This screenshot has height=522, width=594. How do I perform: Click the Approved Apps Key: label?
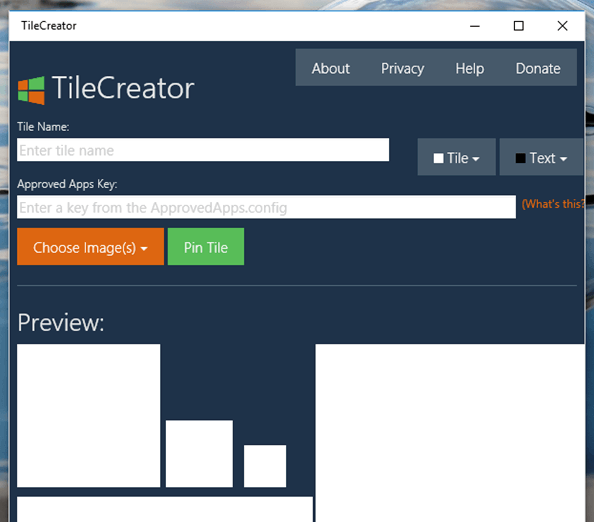(x=67, y=184)
